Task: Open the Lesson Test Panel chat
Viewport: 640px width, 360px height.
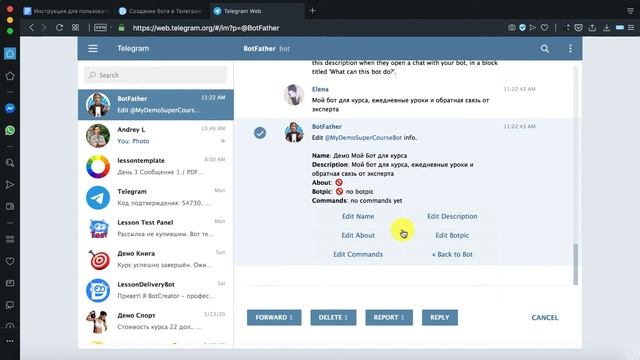Action: point(156,229)
